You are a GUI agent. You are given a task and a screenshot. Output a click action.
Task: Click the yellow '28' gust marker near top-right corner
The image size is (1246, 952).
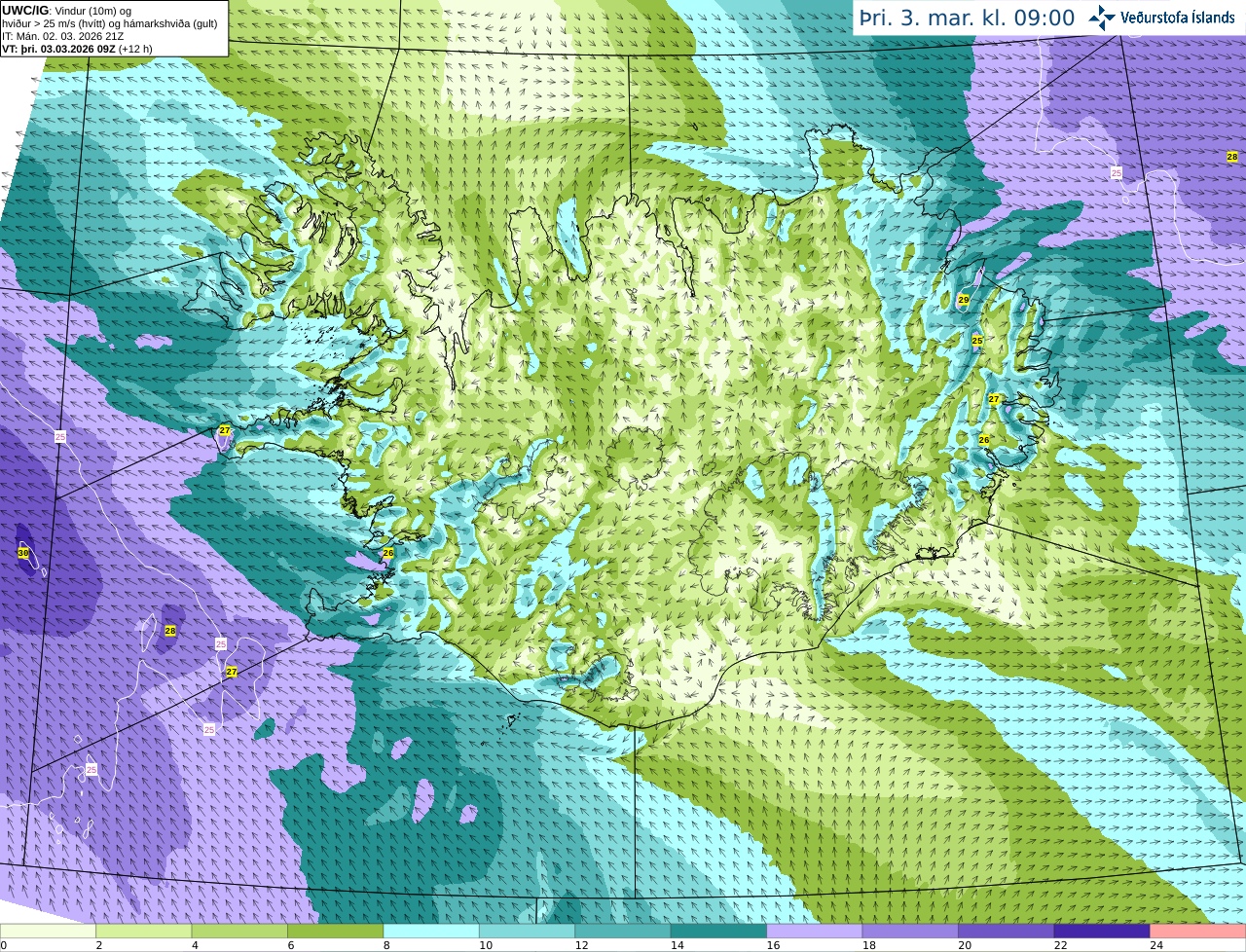pyautogui.click(x=1232, y=157)
